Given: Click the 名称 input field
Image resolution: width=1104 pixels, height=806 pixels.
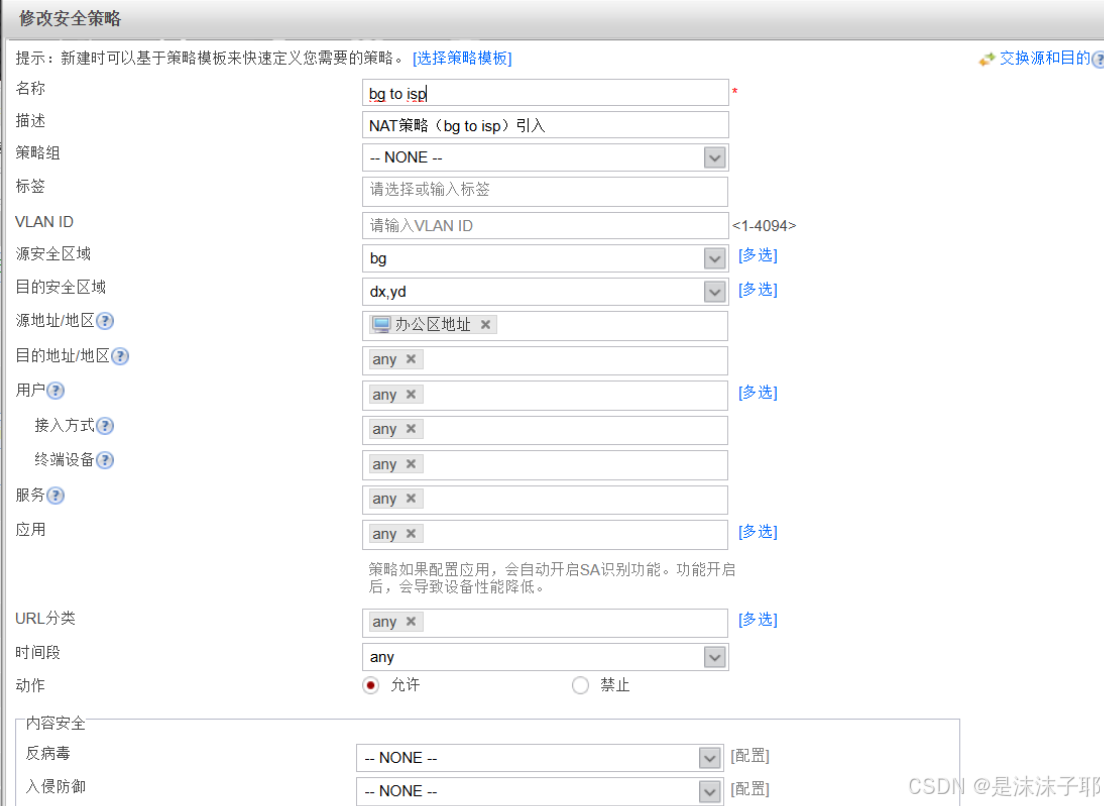Looking at the screenshot, I should 545,94.
